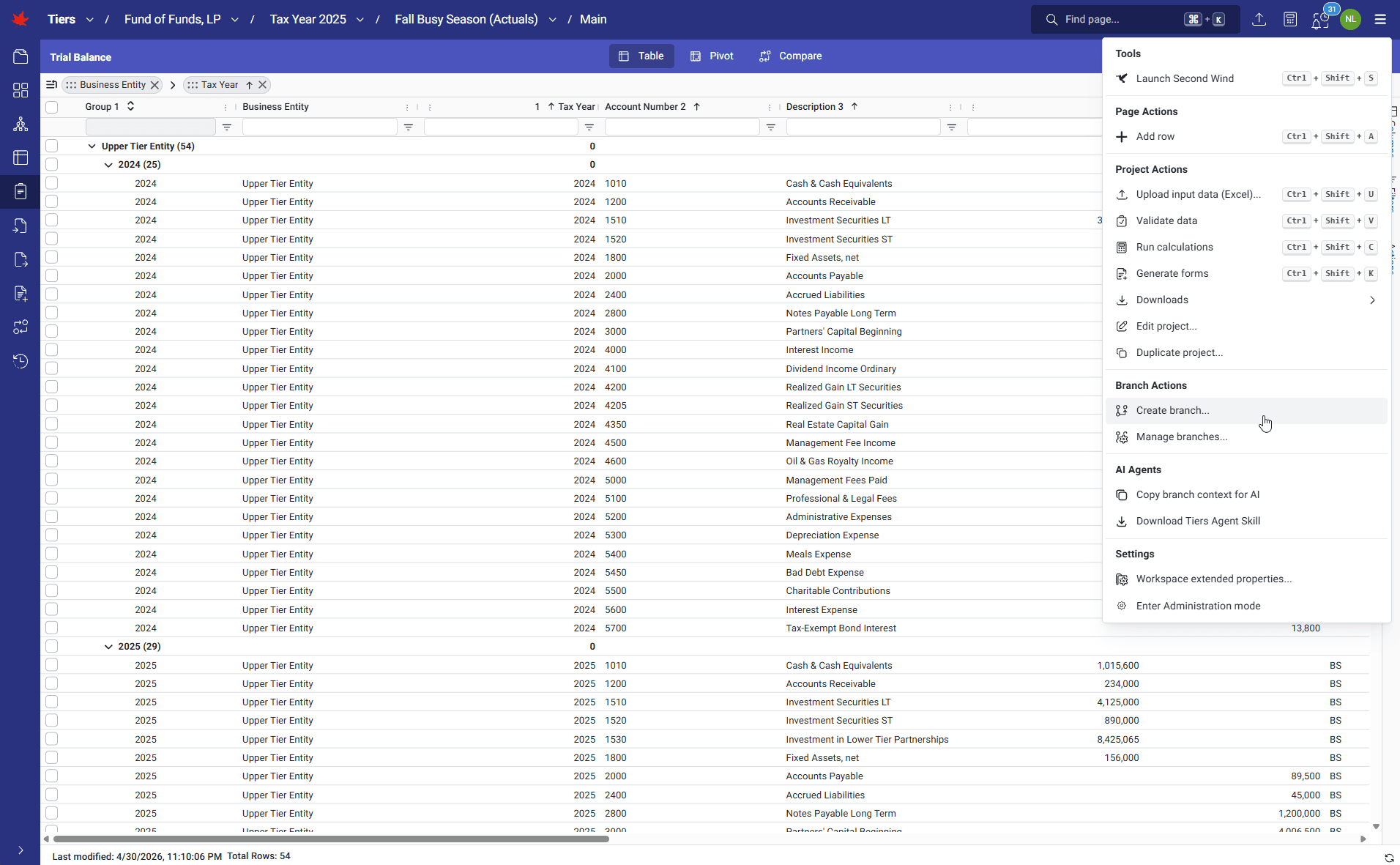Screen dimensions: 1400x865
Task: Open the dashboard grid icon in sidebar
Action: pos(21,90)
